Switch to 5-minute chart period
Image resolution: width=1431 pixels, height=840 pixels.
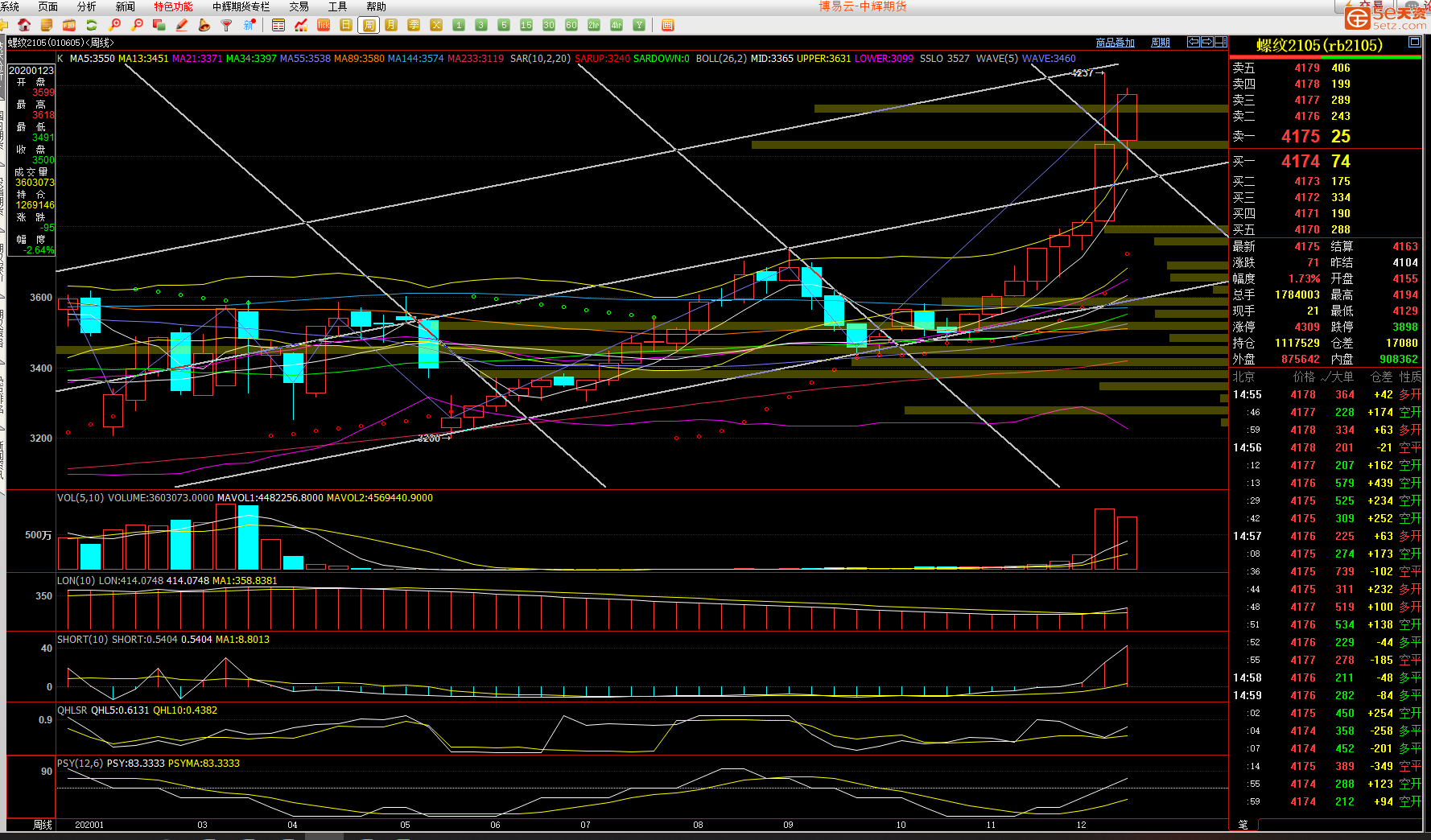coord(504,25)
